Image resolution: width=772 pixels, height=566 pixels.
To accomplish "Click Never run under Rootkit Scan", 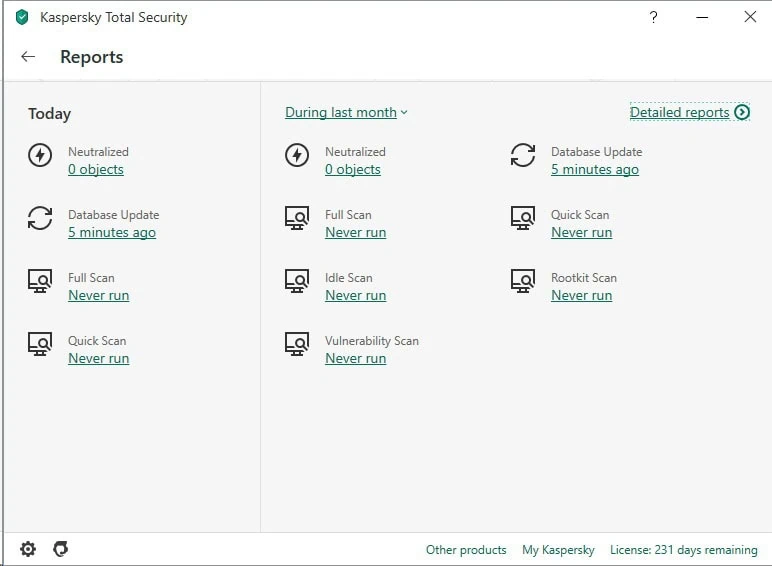I will coord(581,296).
